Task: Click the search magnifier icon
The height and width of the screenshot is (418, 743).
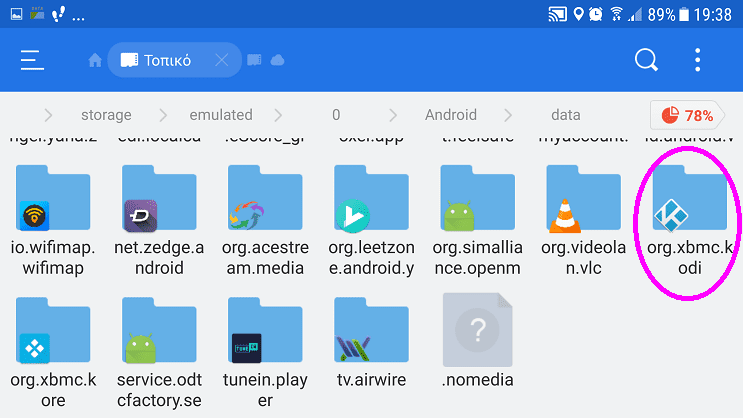Action: click(646, 60)
